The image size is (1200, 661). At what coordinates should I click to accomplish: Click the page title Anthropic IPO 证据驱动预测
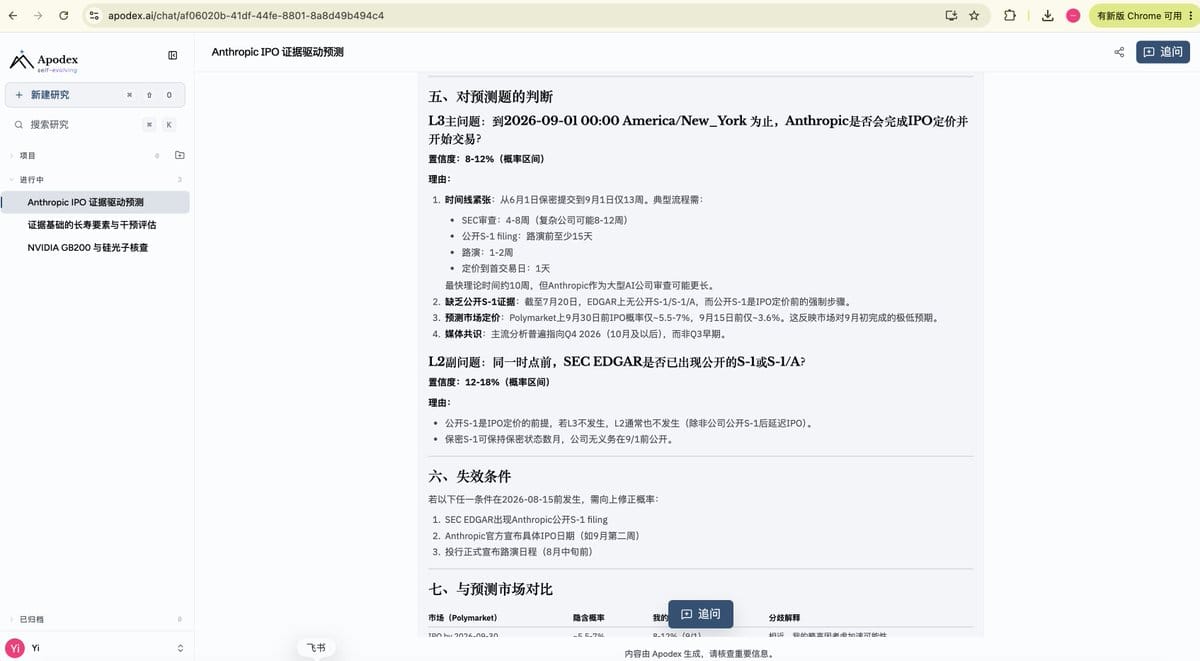tap(278, 52)
